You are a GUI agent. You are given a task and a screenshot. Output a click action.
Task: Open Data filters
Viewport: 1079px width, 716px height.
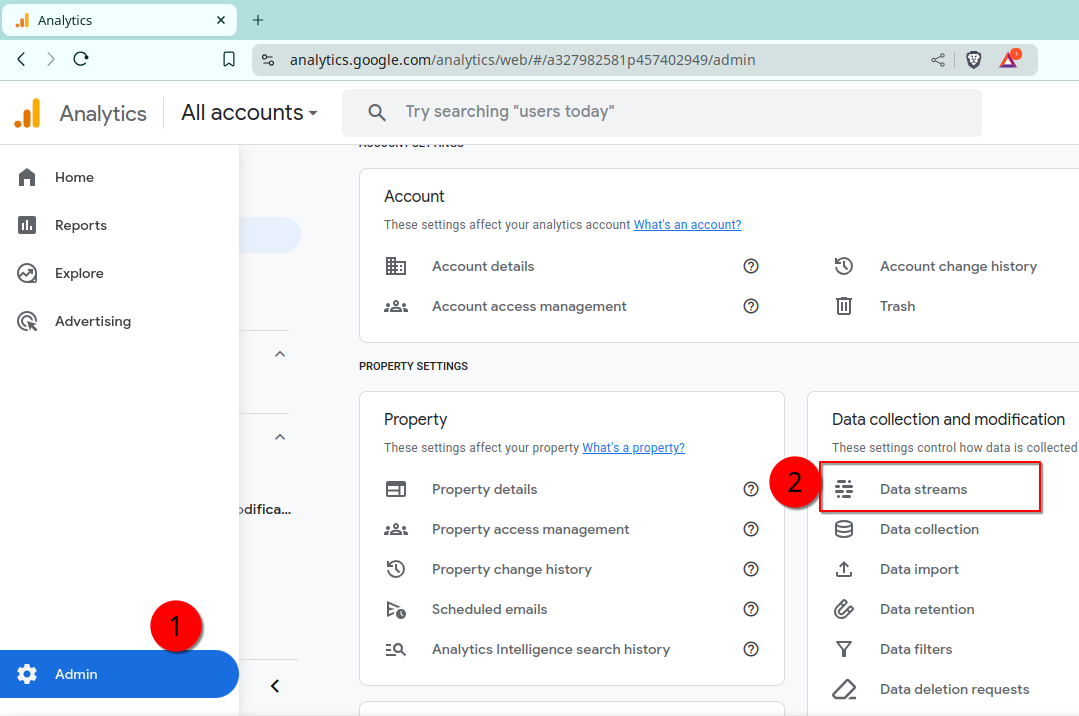coord(916,649)
